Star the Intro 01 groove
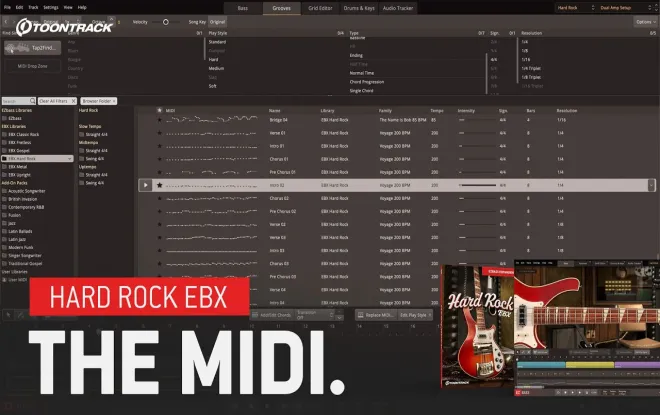 pyautogui.click(x=160, y=146)
